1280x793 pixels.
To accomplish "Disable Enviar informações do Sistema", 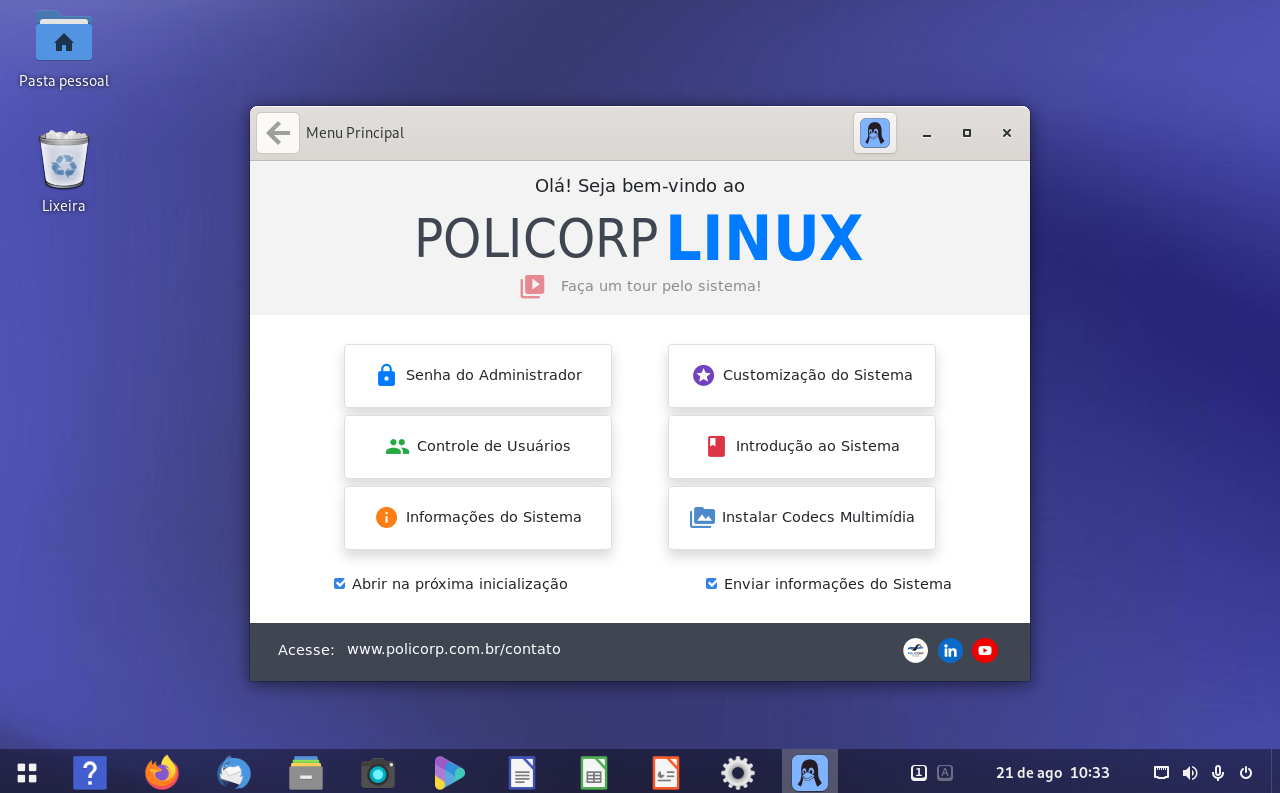I will click(711, 583).
